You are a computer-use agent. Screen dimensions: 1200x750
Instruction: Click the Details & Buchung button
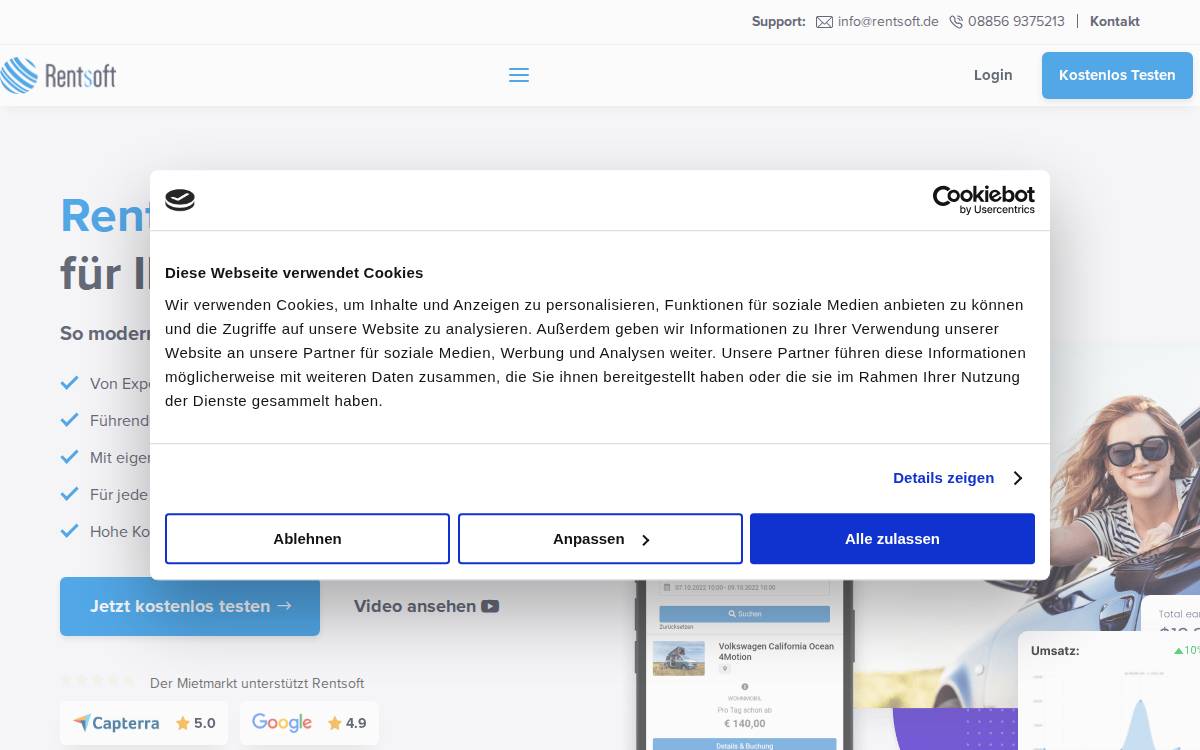pyautogui.click(x=744, y=745)
